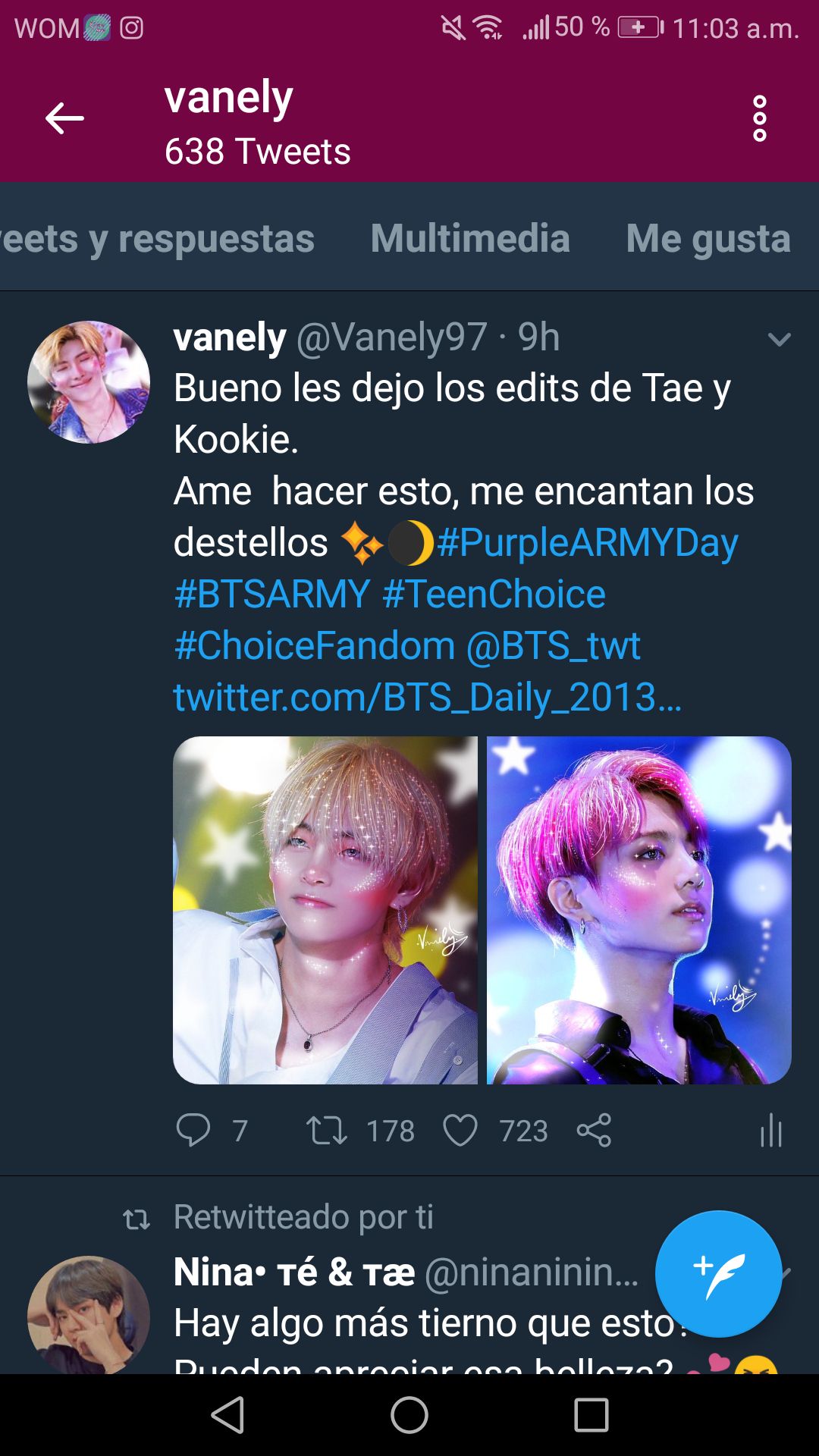Reply to vanely's tweet via comment icon
The width and height of the screenshot is (819, 1456).
tap(193, 1130)
